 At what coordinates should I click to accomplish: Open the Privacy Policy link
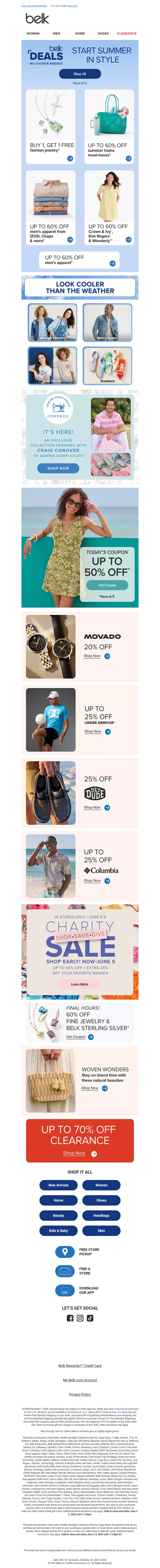click(x=80, y=1394)
